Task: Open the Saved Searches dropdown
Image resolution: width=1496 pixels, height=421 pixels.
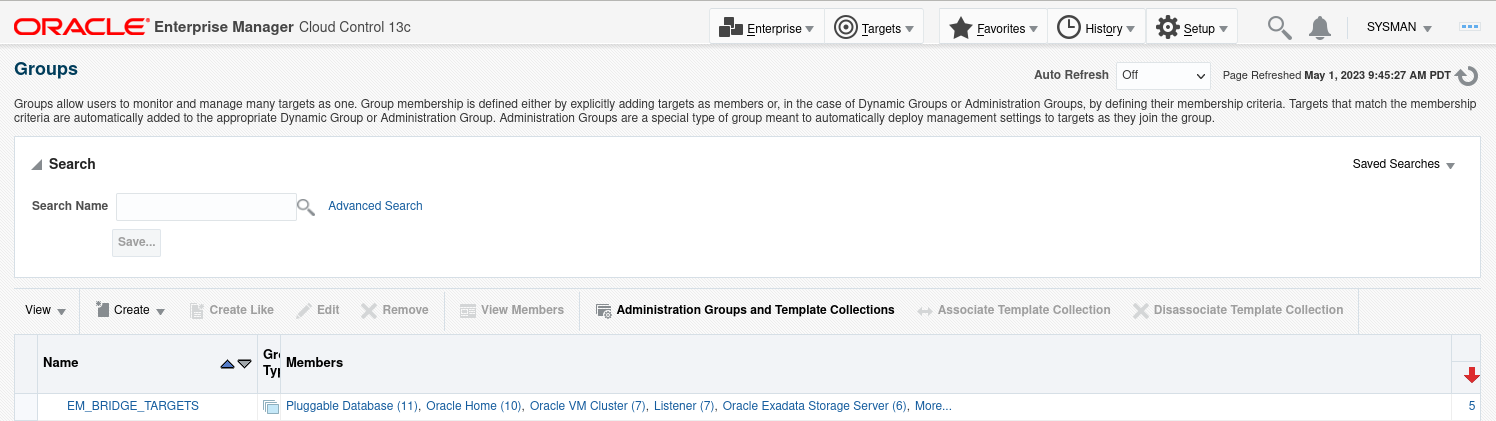Action: [x=1403, y=164]
